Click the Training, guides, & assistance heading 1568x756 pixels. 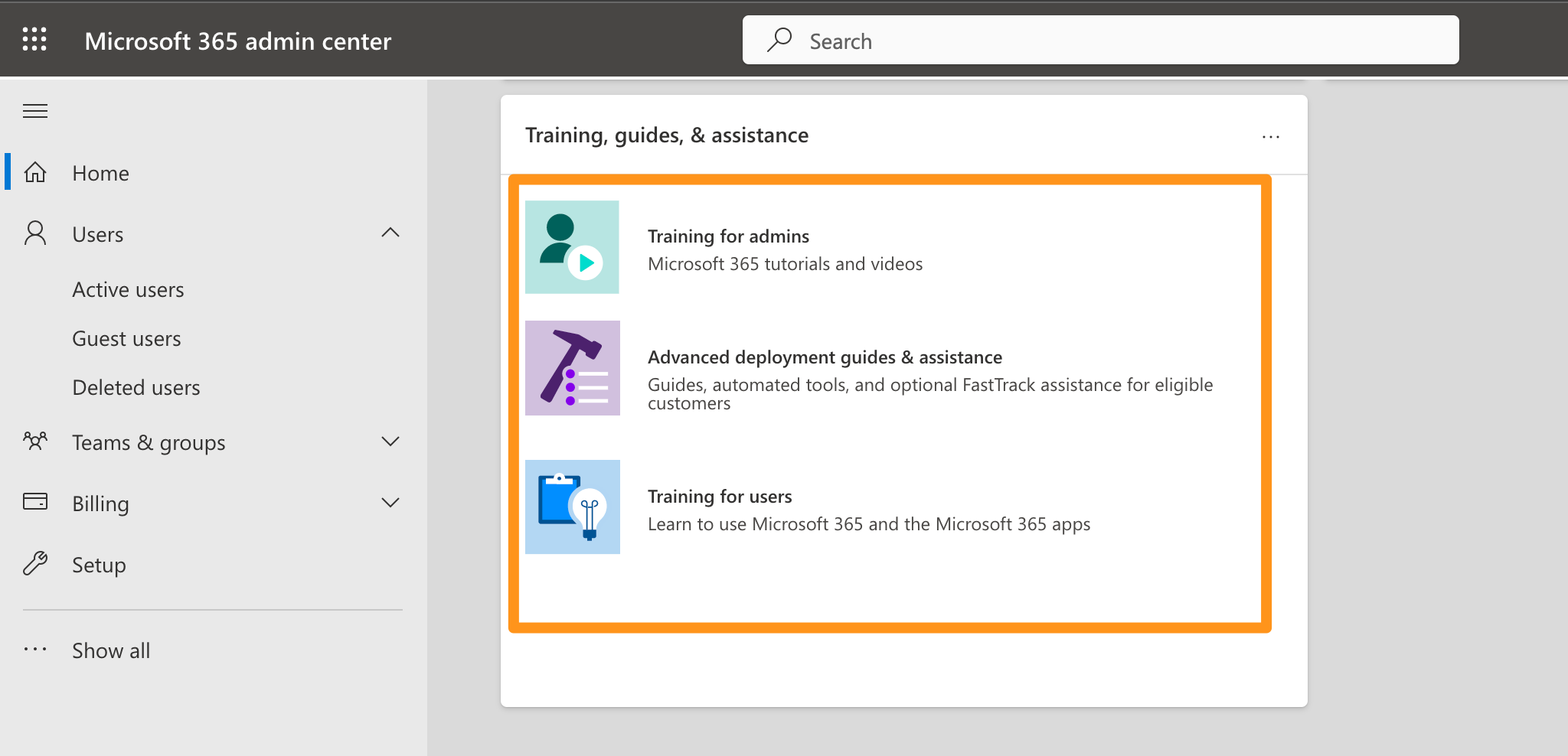667,135
